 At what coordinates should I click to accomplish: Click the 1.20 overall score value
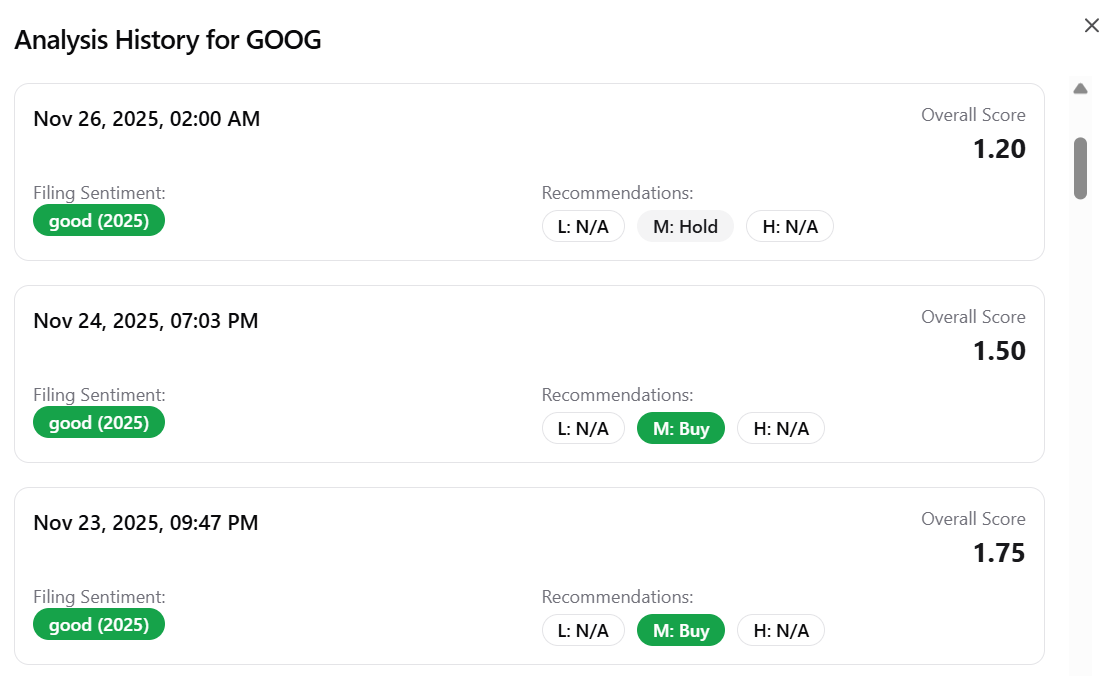click(x=999, y=149)
